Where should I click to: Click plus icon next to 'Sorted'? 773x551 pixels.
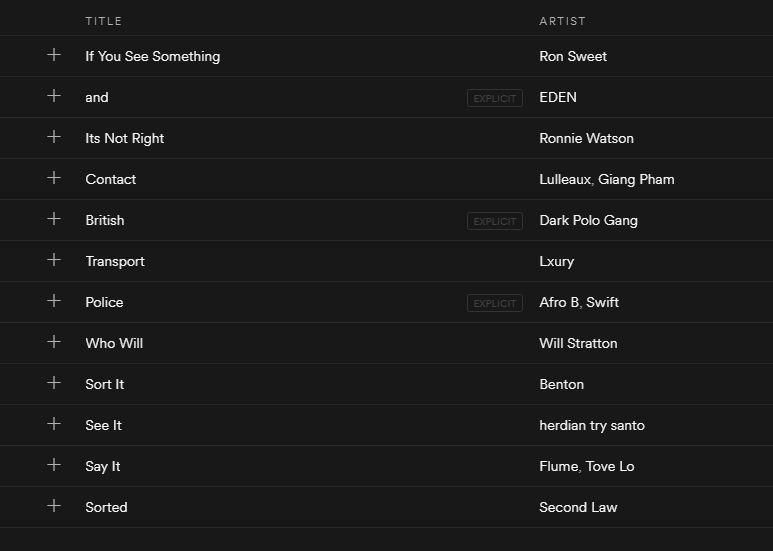(x=54, y=505)
